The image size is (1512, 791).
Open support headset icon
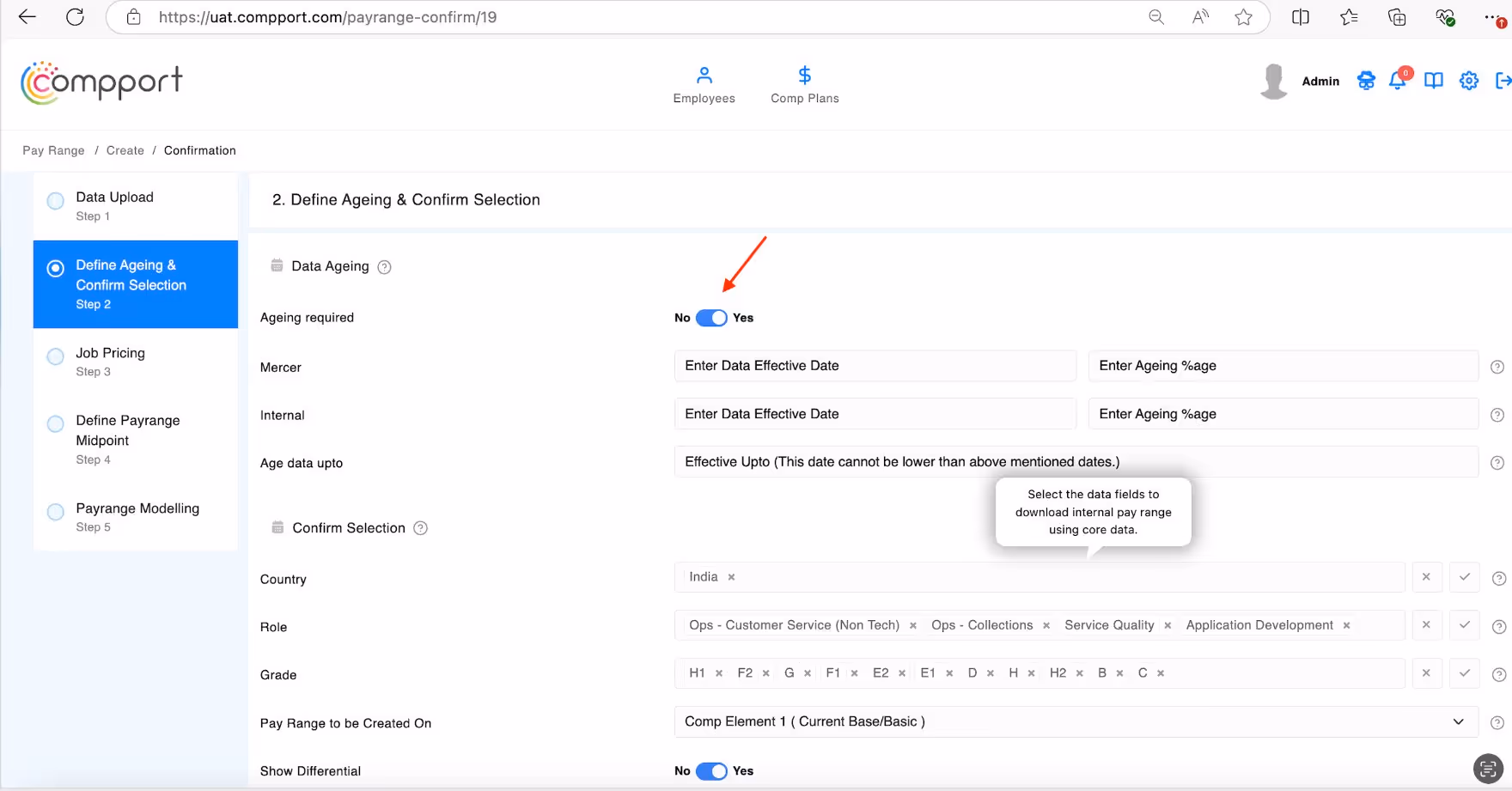[x=1366, y=81]
